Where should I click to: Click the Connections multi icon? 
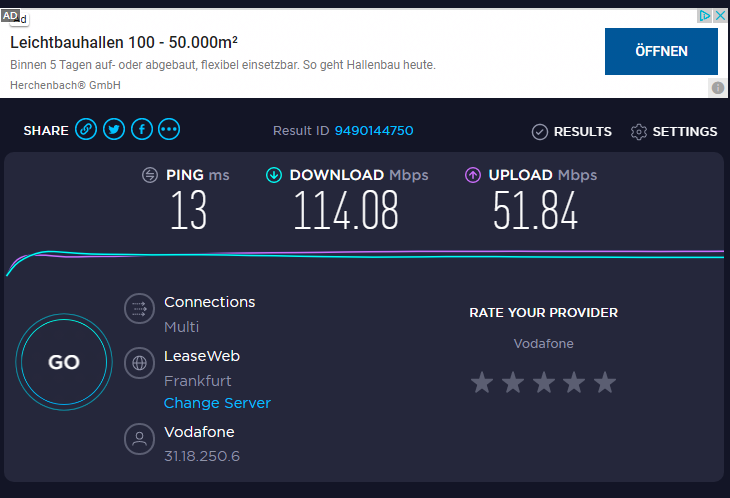pyautogui.click(x=139, y=309)
